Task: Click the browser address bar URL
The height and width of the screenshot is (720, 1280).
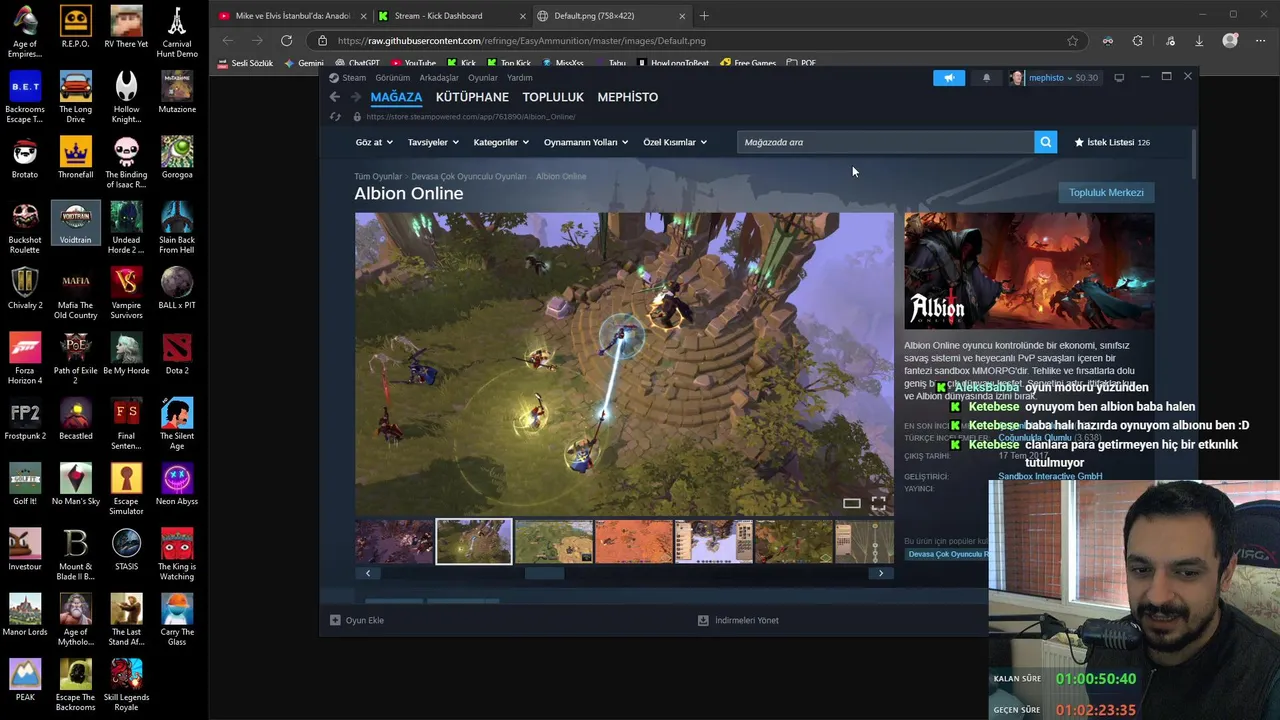Action: (521, 41)
